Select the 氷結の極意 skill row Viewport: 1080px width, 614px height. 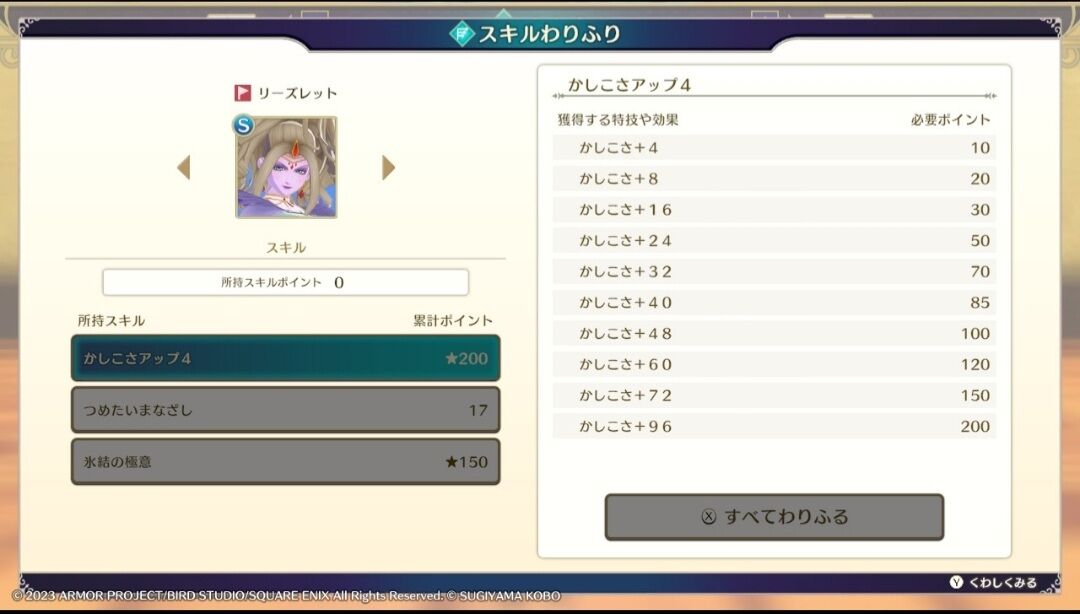coord(286,462)
